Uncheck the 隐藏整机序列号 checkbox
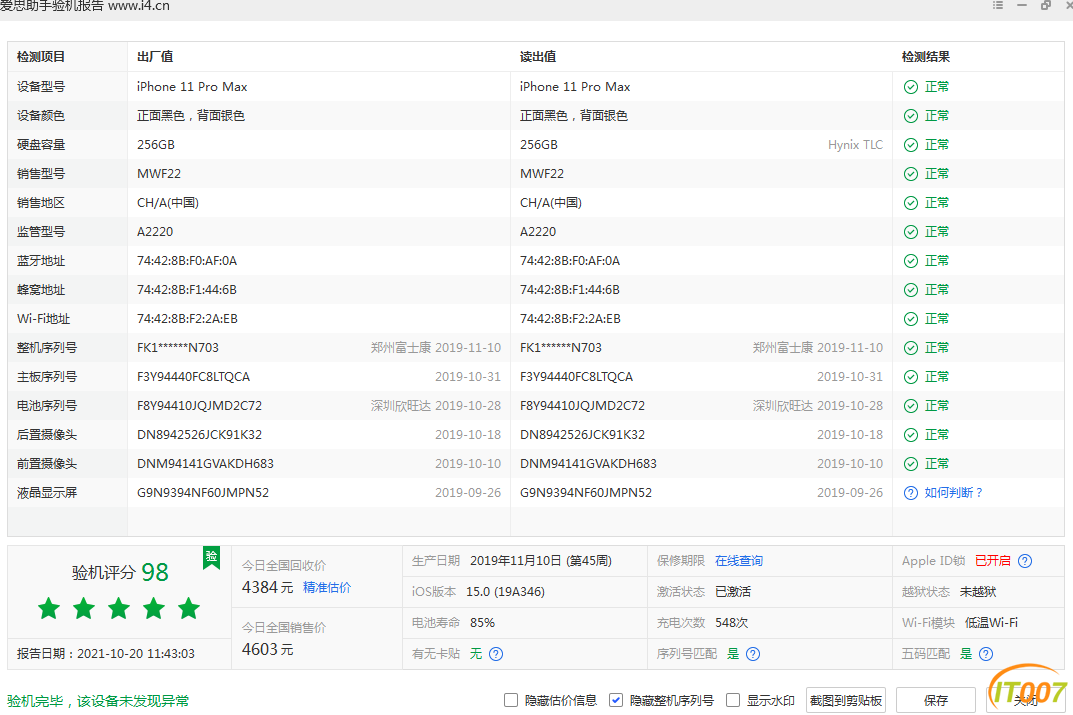The width and height of the screenshot is (1073, 715). point(615,700)
